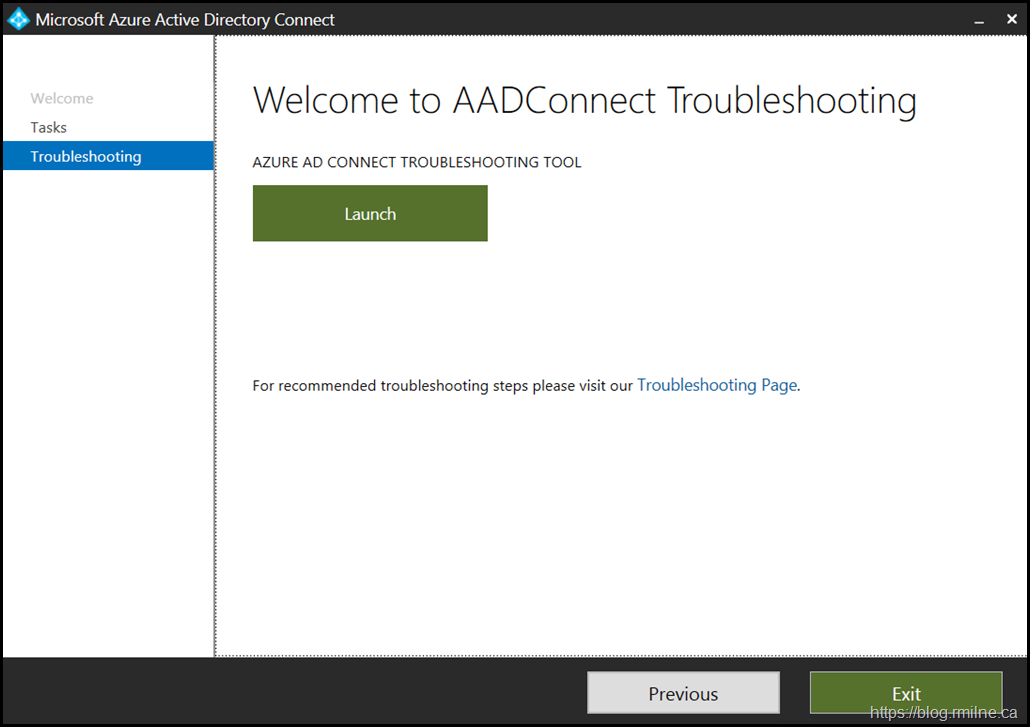Go back with the Previous button
The height and width of the screenshot is (727, 1030).
coord(683,693)
